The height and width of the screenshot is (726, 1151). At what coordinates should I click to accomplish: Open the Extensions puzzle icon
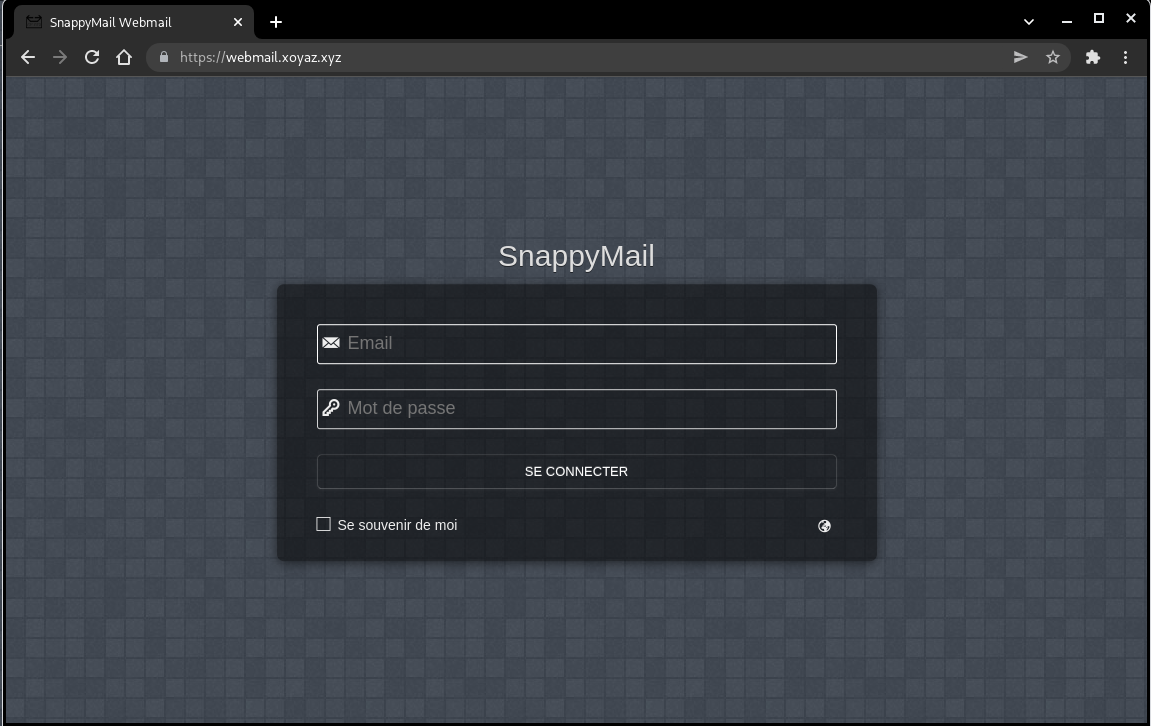[1092, 58]
